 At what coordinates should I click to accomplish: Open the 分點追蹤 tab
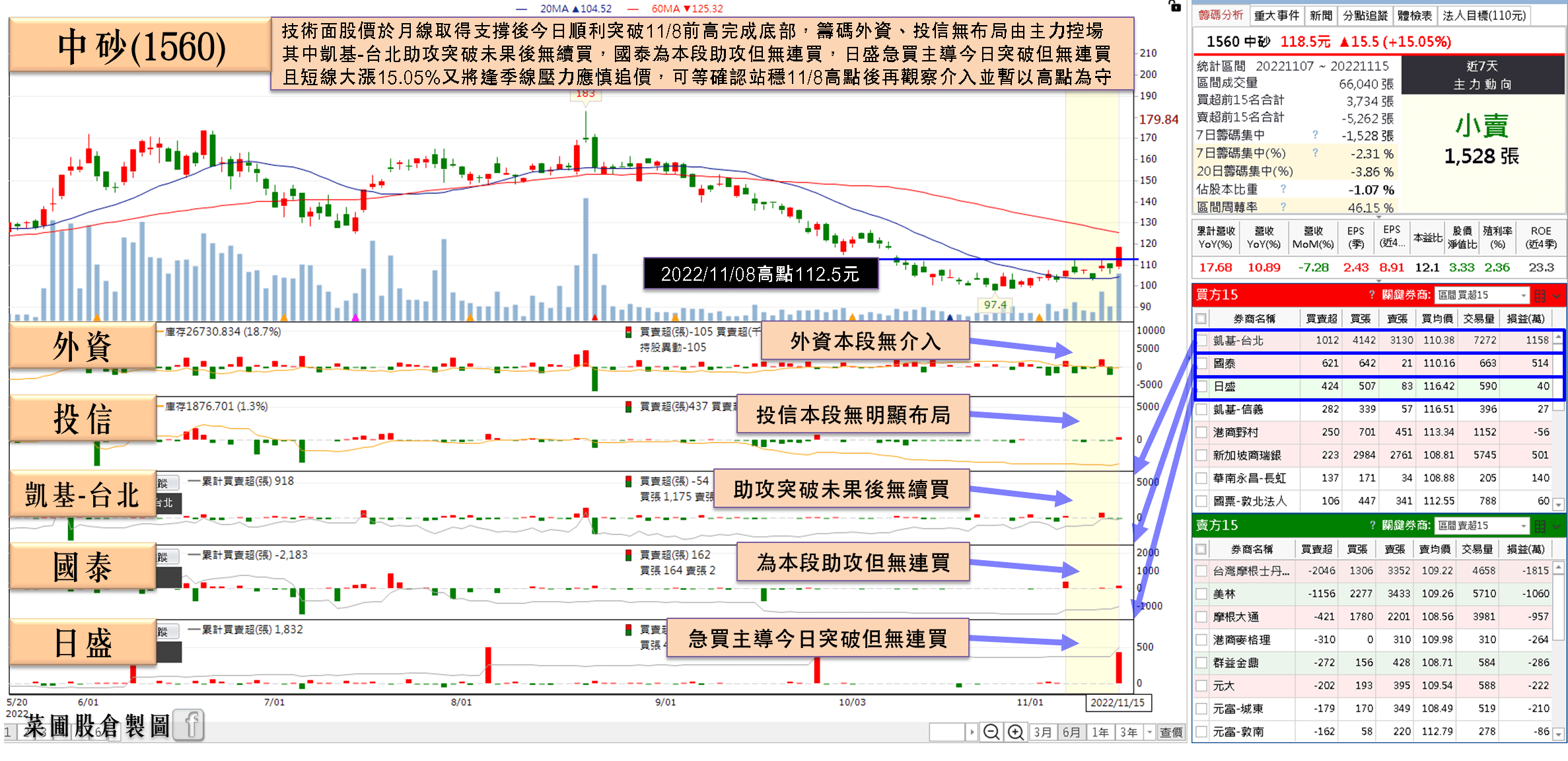click(1365, 15)
